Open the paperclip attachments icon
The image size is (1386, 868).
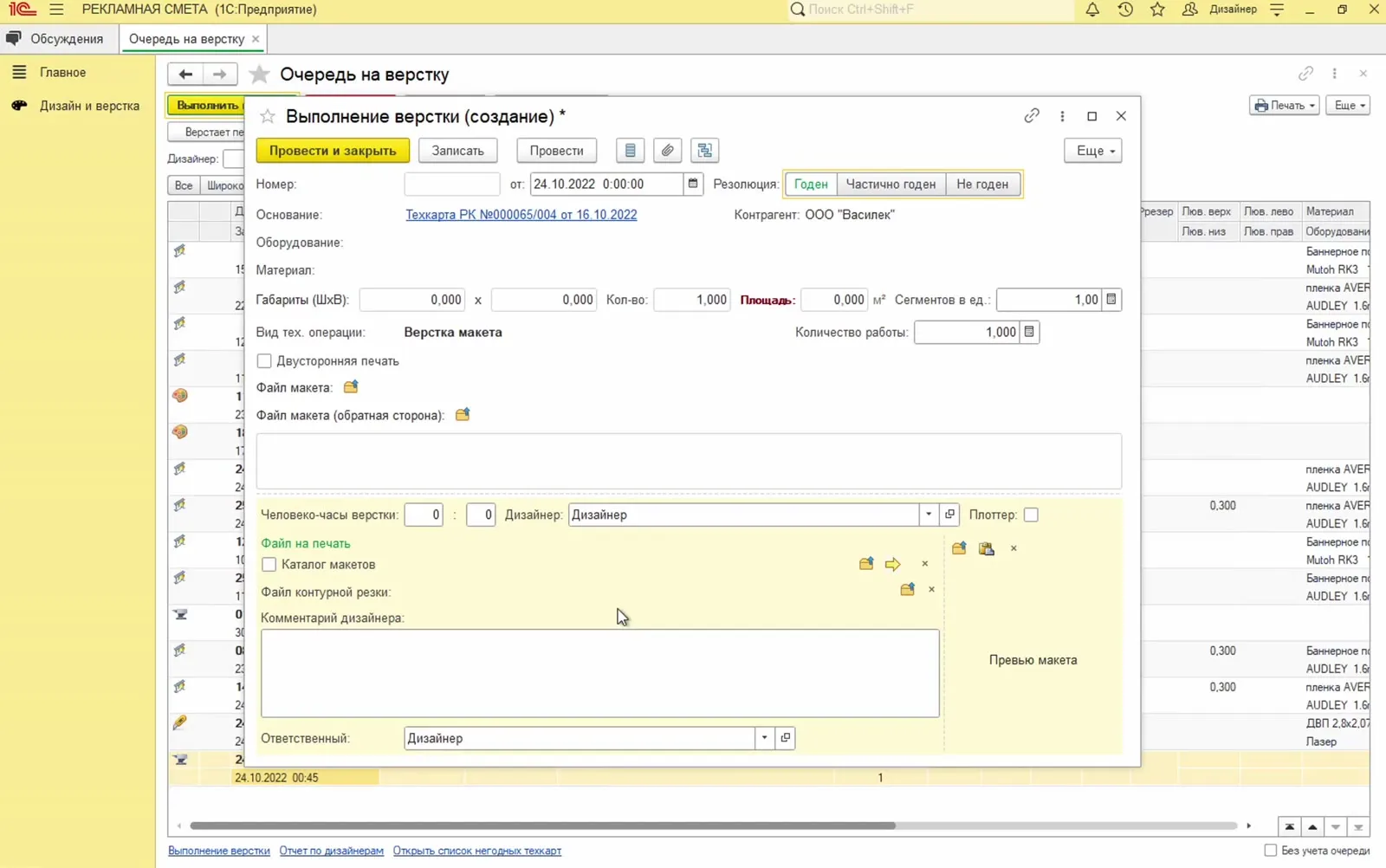click(667, 151)
